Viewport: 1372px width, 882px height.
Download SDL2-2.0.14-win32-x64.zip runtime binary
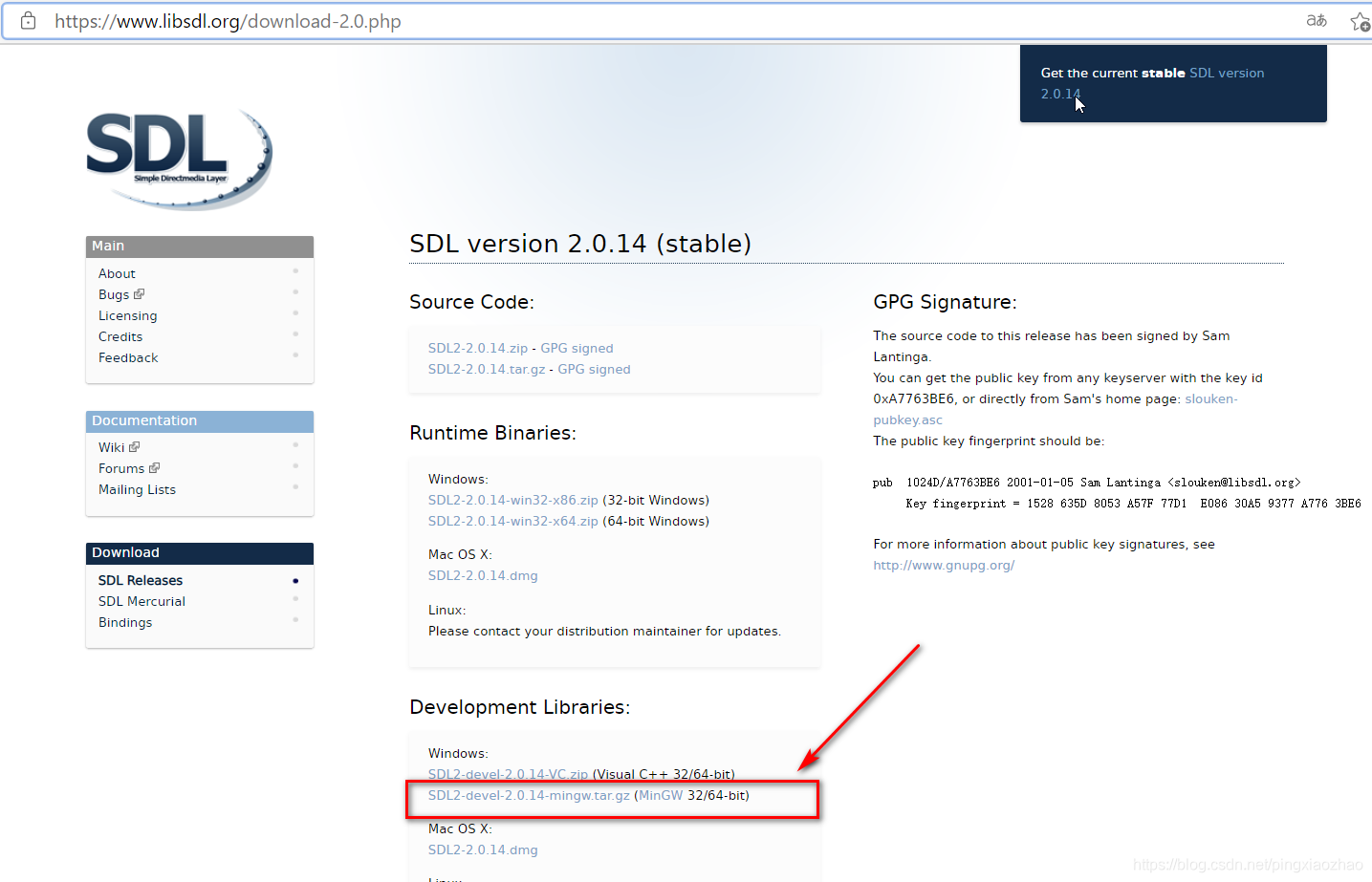tap(513, 521)
